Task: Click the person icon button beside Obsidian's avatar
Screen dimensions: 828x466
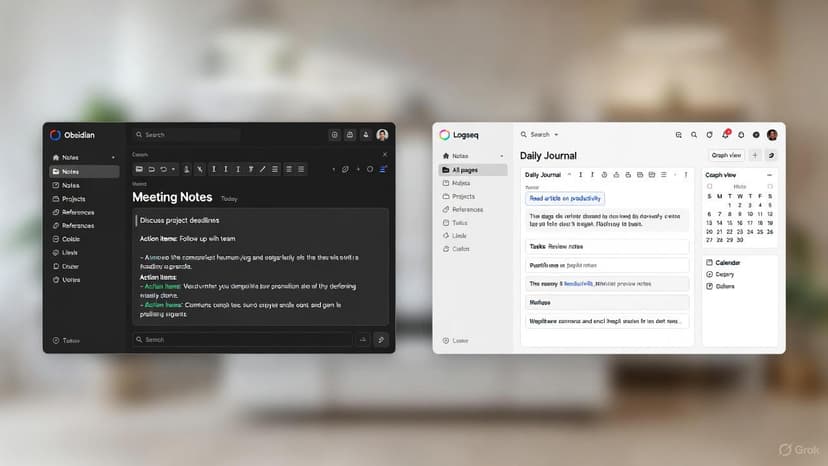Action: coord(365,135)
